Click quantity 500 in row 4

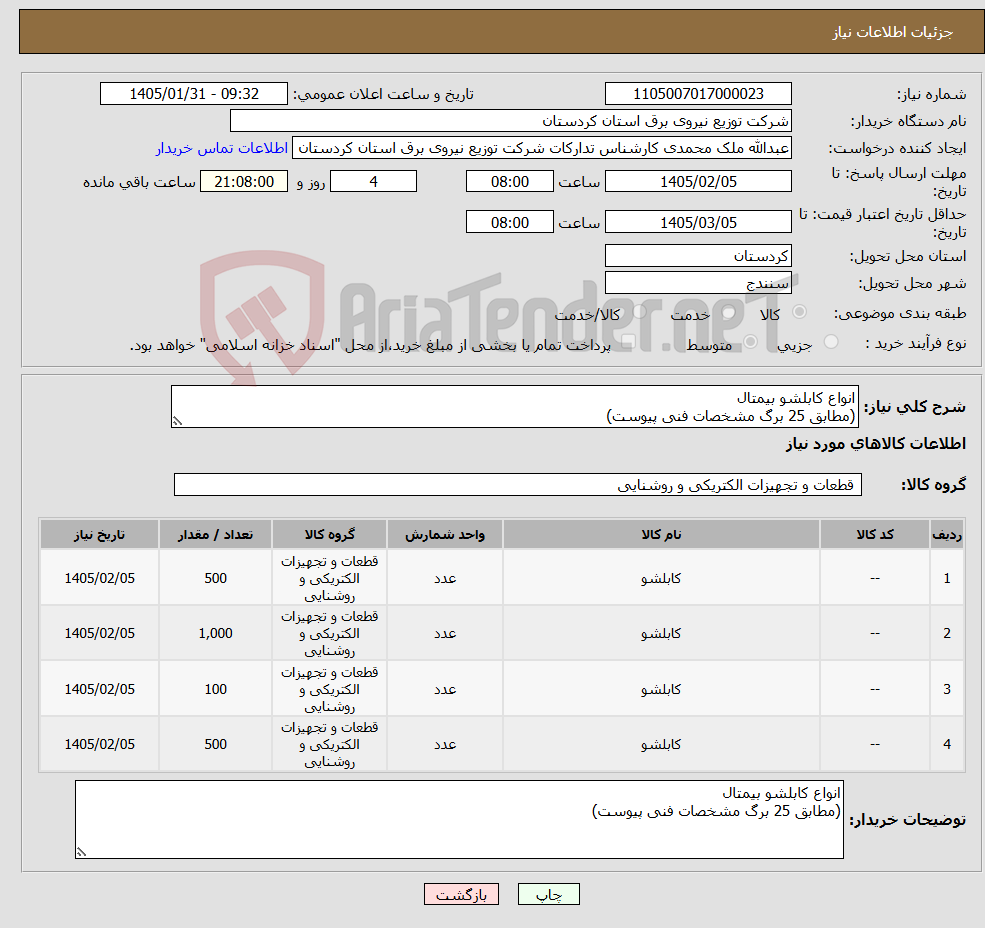(215, 745)
